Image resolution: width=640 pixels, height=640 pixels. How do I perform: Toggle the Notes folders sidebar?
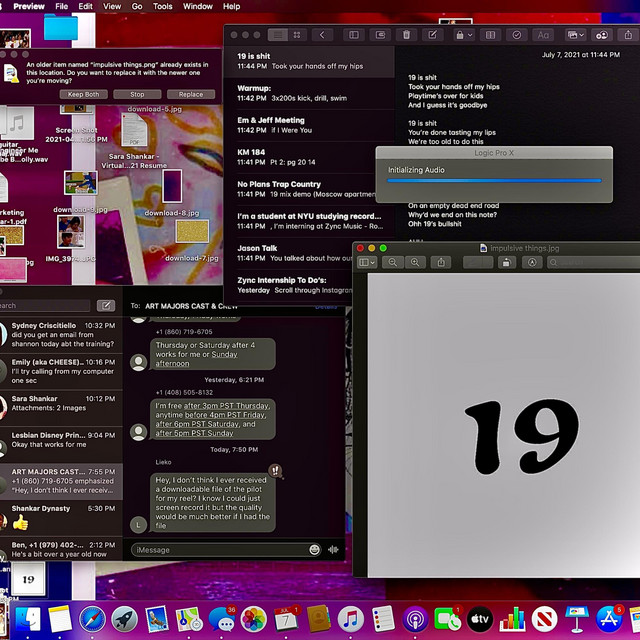pyautogui.click(x=352, y=34)
